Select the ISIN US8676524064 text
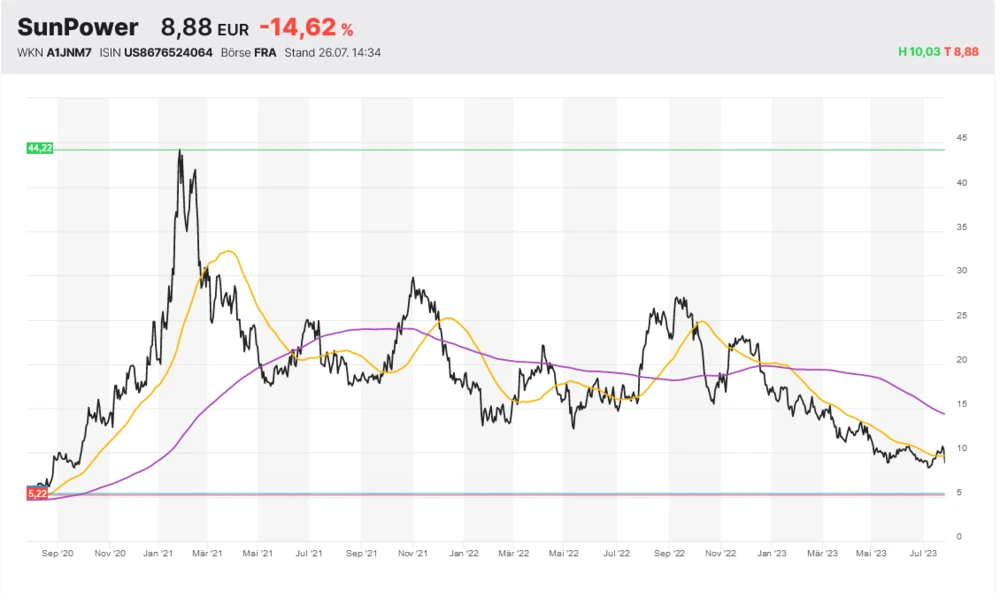The height and width of the screenshot is (597, 1000). [169, 52]
